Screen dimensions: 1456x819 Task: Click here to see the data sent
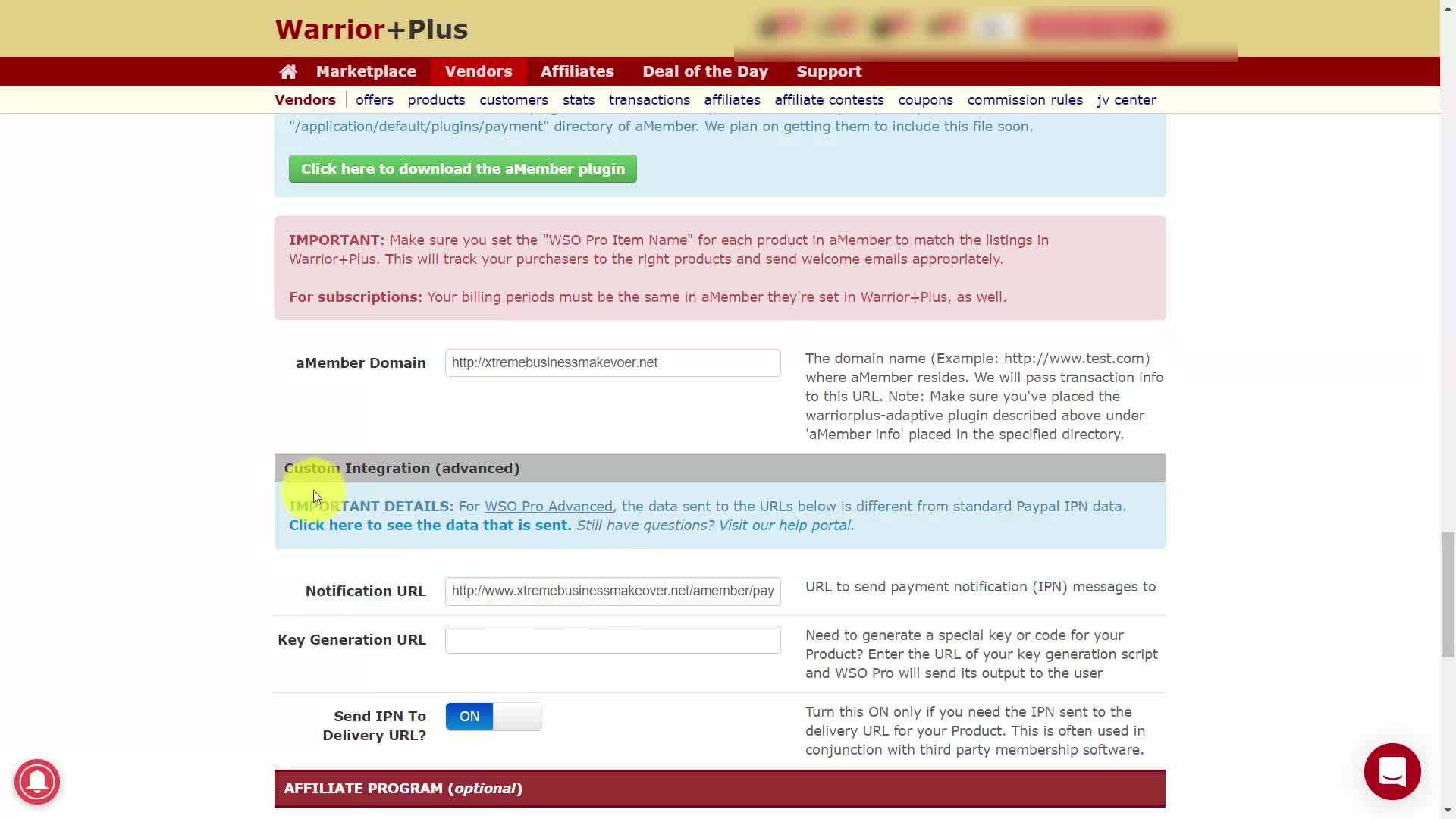[x=430, y=526]
